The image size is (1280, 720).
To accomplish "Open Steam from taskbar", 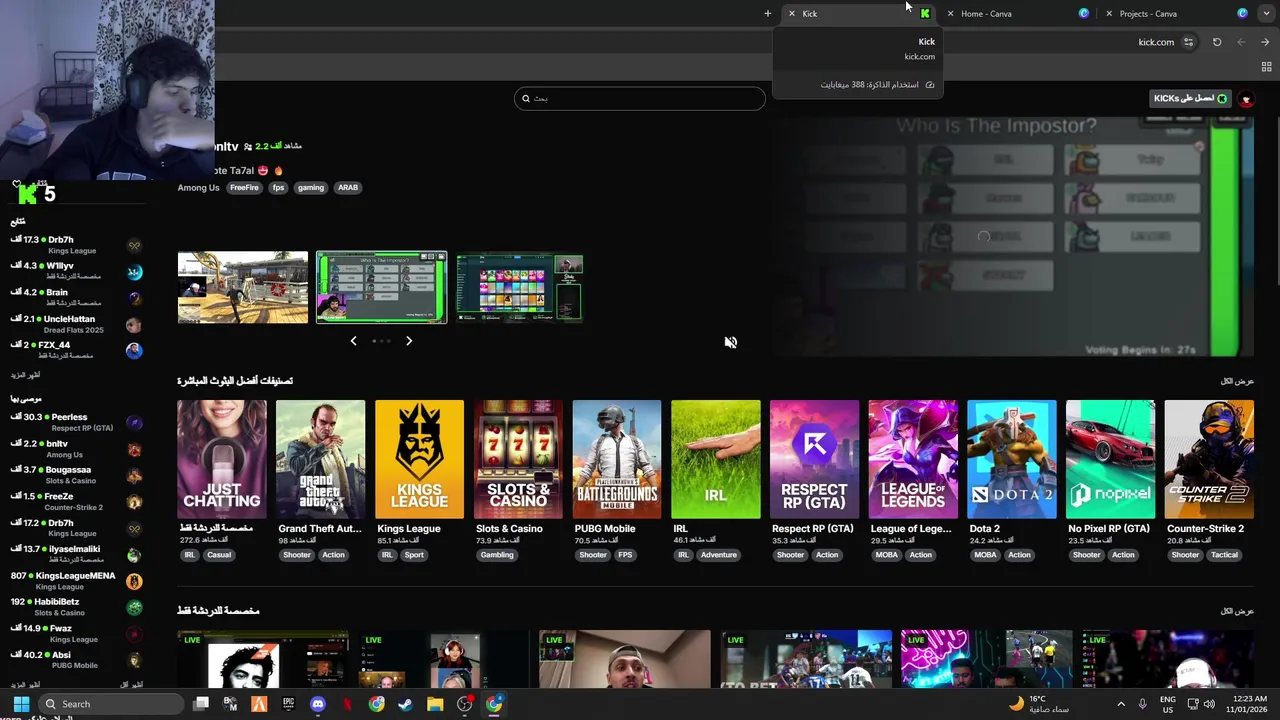I will tap(405, 704).
